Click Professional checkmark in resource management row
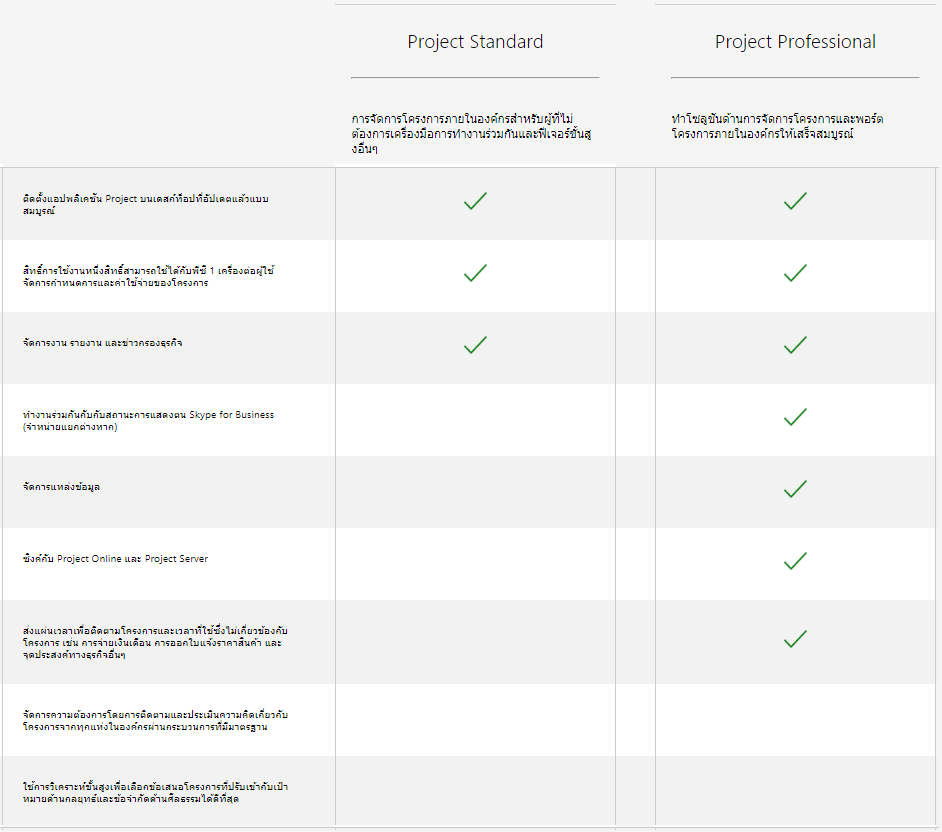 (795, 489)
